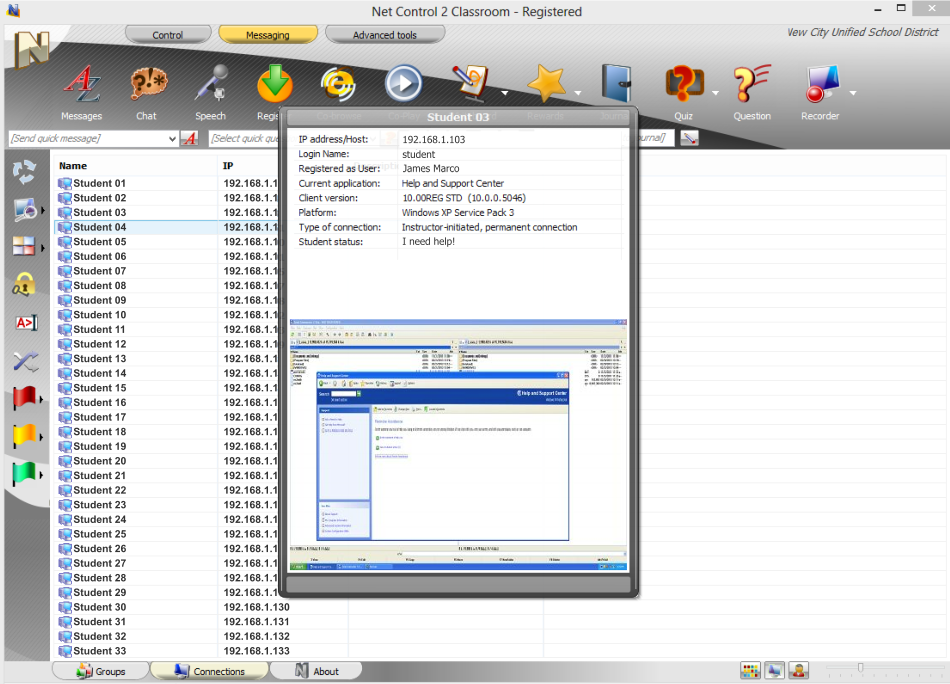
Task: Adjust the bottom-right zoom slider
Action: [x=860, y=668]
